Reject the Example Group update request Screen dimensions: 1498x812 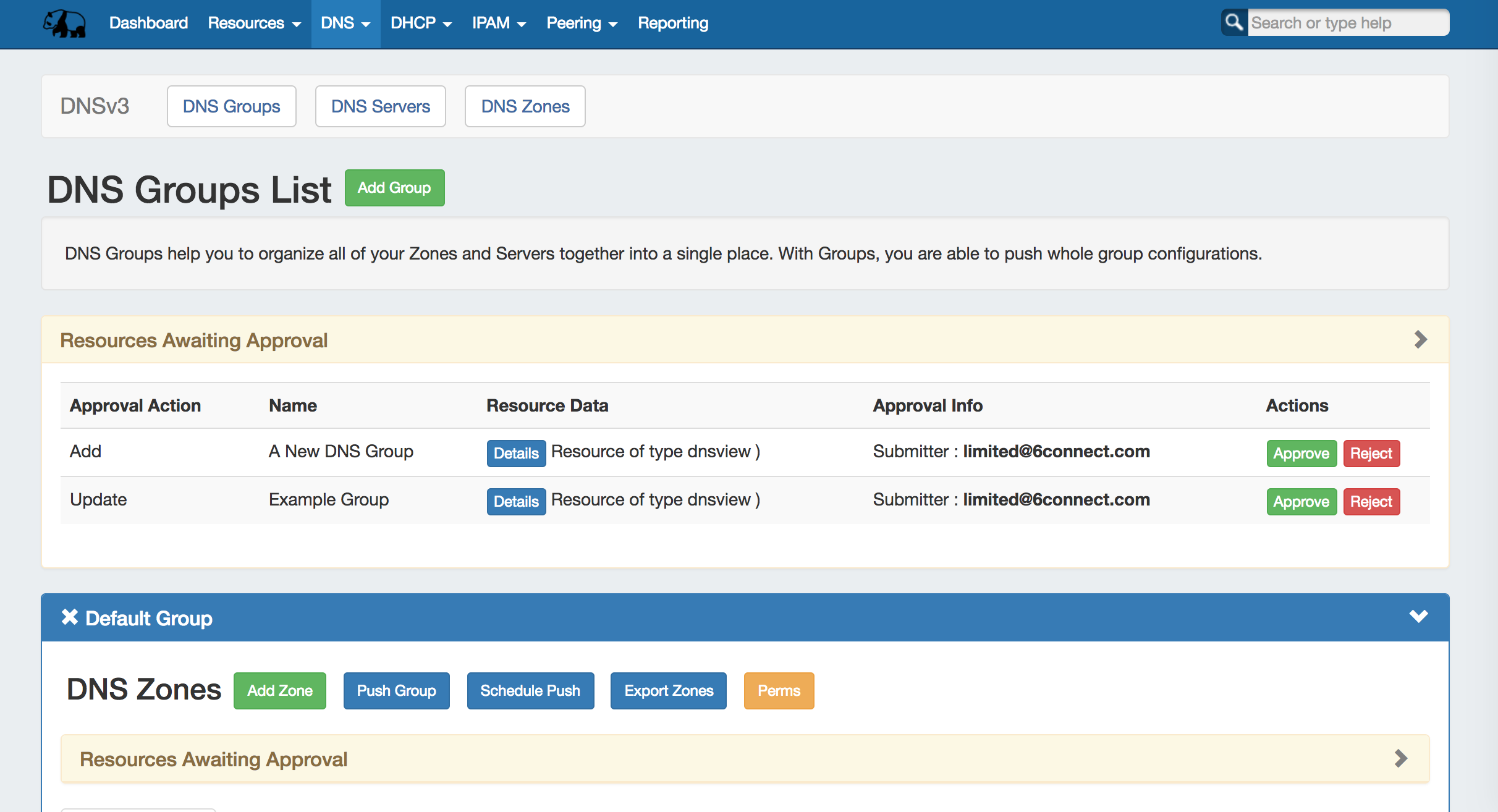[1371, 502]
